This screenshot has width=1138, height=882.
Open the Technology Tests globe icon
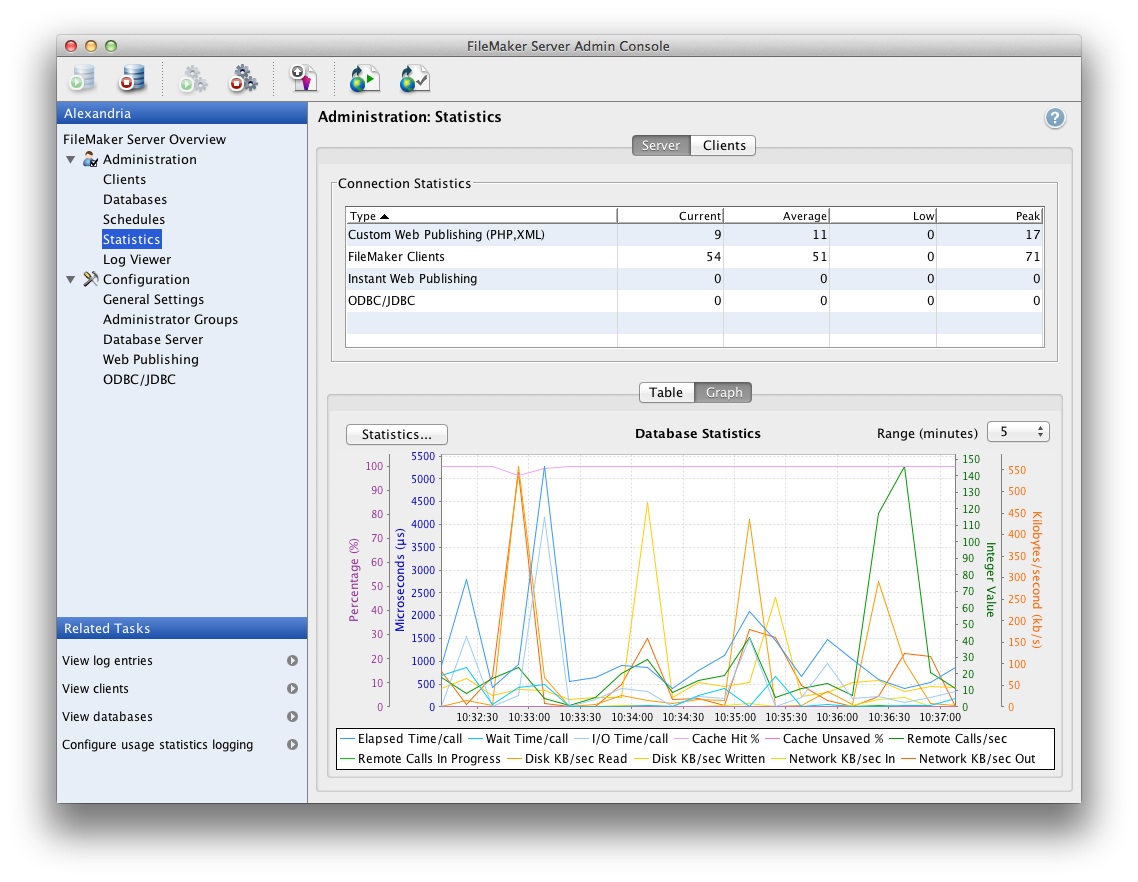coord(414,78)
